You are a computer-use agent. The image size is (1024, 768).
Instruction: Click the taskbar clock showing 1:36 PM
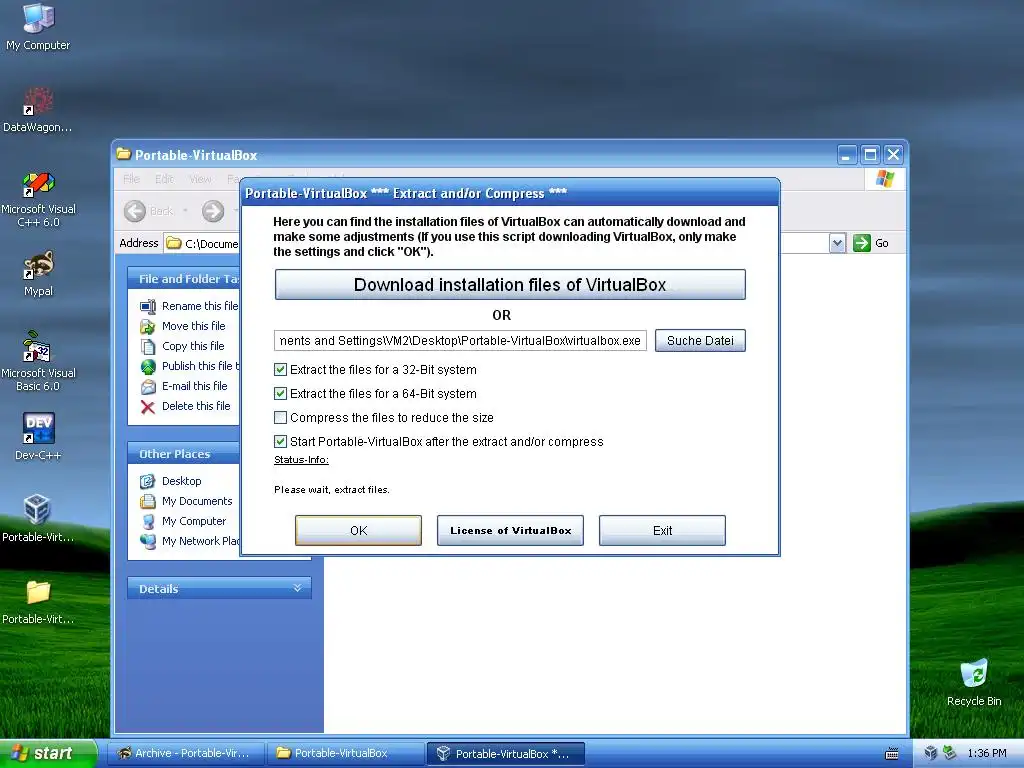click(987, 754)
